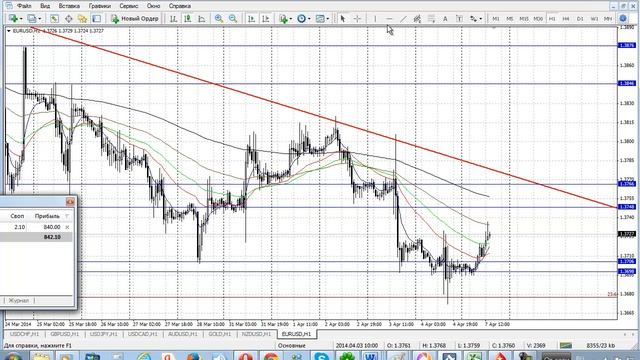
Task: Switch to the USDJPY,H1 chart tab
Action: 104,334
